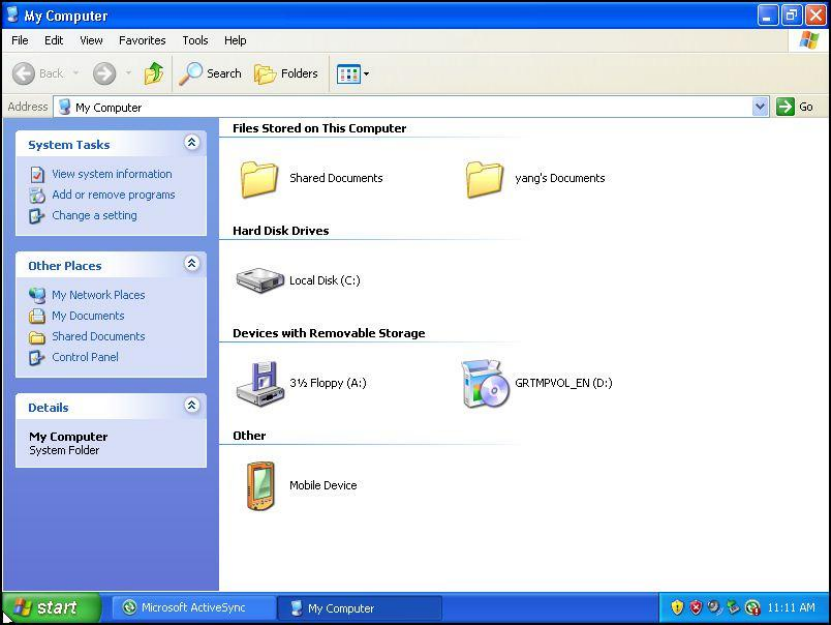Click the yellow security shield tray icon
The image size is (831, 625).
[x=677, y=608]
